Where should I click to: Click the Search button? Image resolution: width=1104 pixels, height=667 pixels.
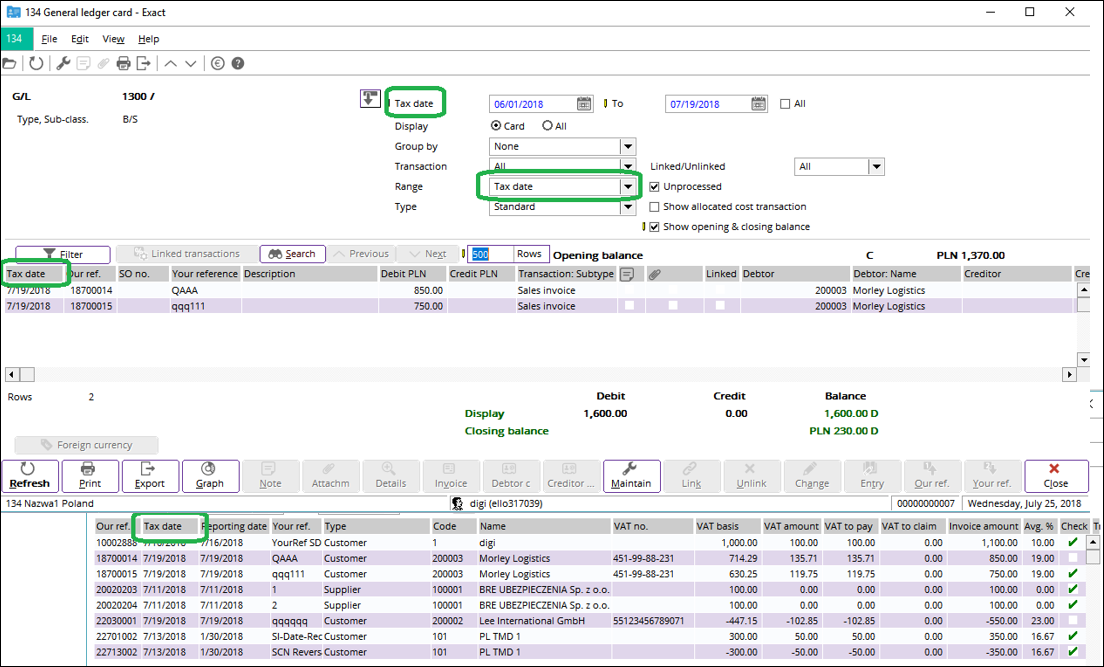[292, 254]
